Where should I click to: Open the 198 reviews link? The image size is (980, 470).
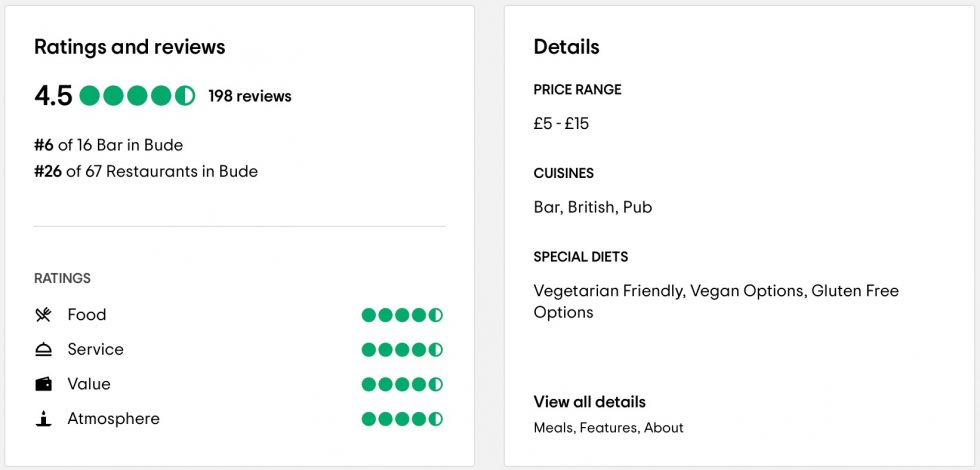click(x=250, y=97)
